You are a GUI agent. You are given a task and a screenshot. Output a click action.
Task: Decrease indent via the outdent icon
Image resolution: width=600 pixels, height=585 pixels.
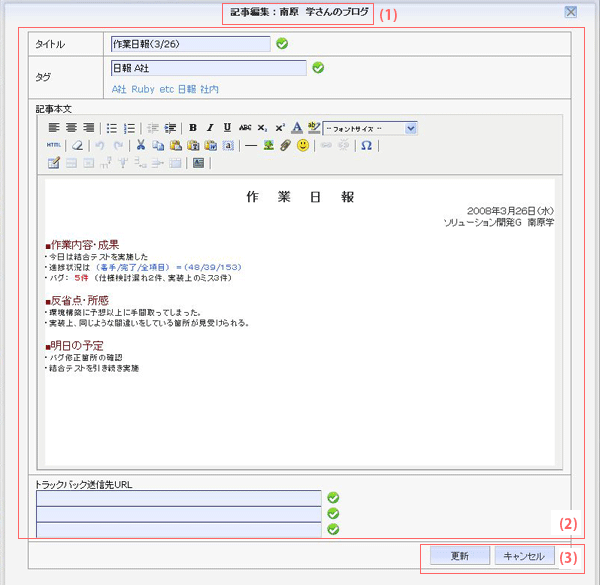coord(153,128)
